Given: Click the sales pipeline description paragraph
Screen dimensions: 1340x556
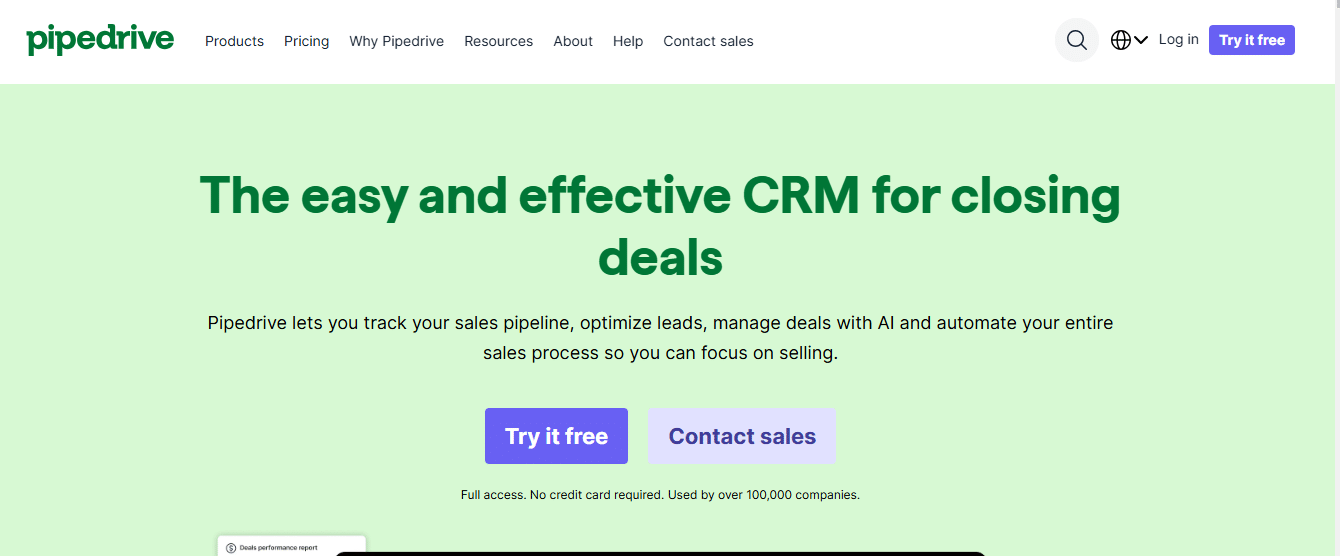Looking at the screenshot, I should 660,338.
